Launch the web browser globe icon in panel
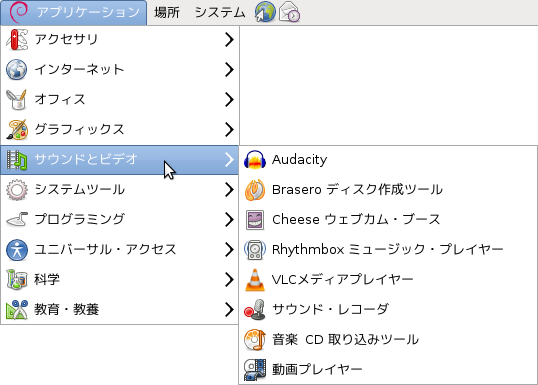The image size is (538, 385). coord(265,12)
